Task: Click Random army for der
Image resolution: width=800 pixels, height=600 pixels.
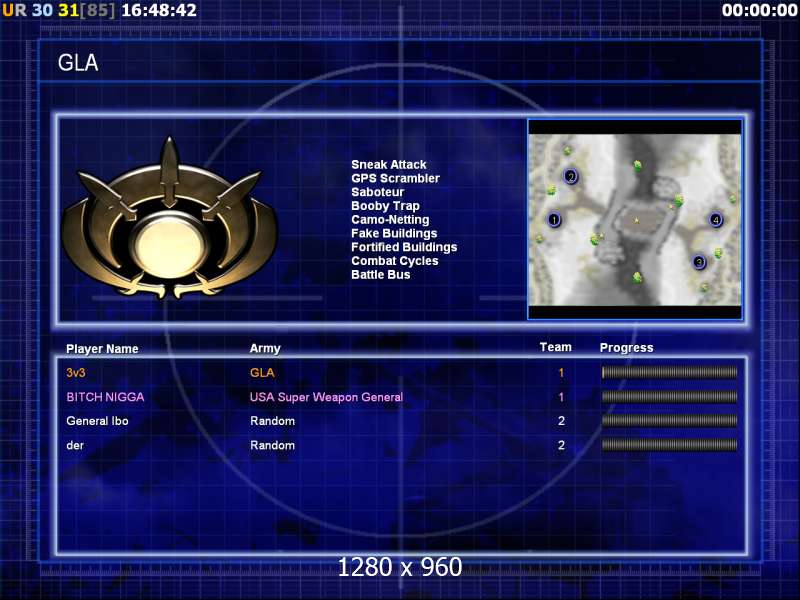Action: point(272,445)
